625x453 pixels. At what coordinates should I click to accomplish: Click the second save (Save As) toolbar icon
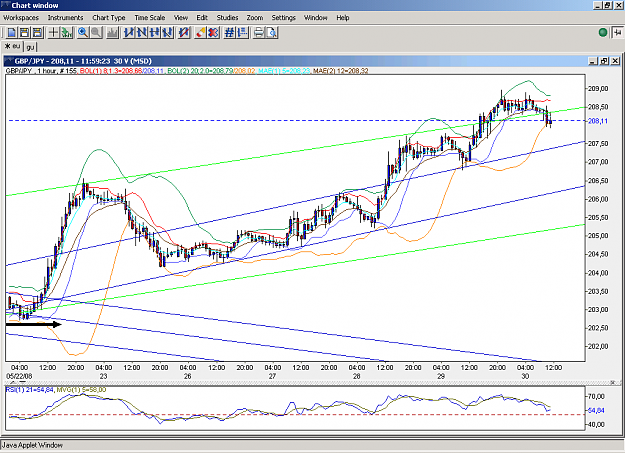37,32
